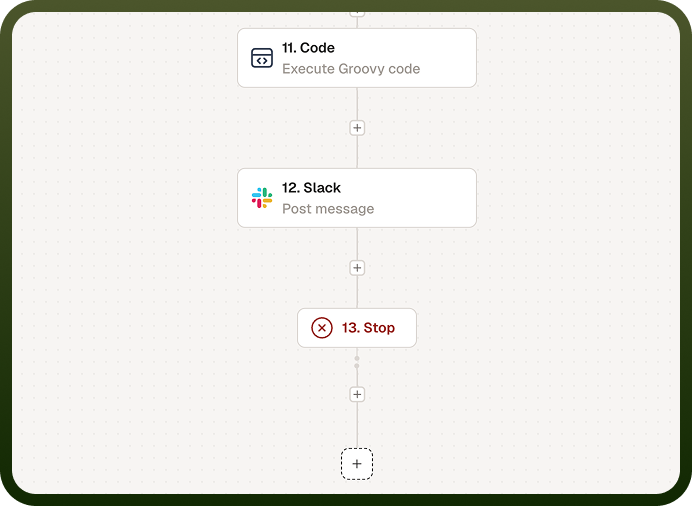Image resolution: width=692 pixels, height=506 pixels.
Task: Click connector line below the Code card
Action: point(357,104)
